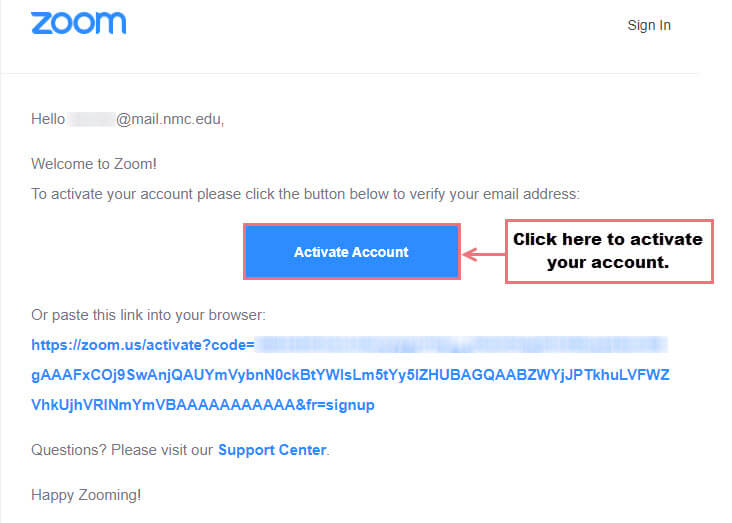Click the blue Activate Account button
The image size is (732, 523).
(352, 252)
